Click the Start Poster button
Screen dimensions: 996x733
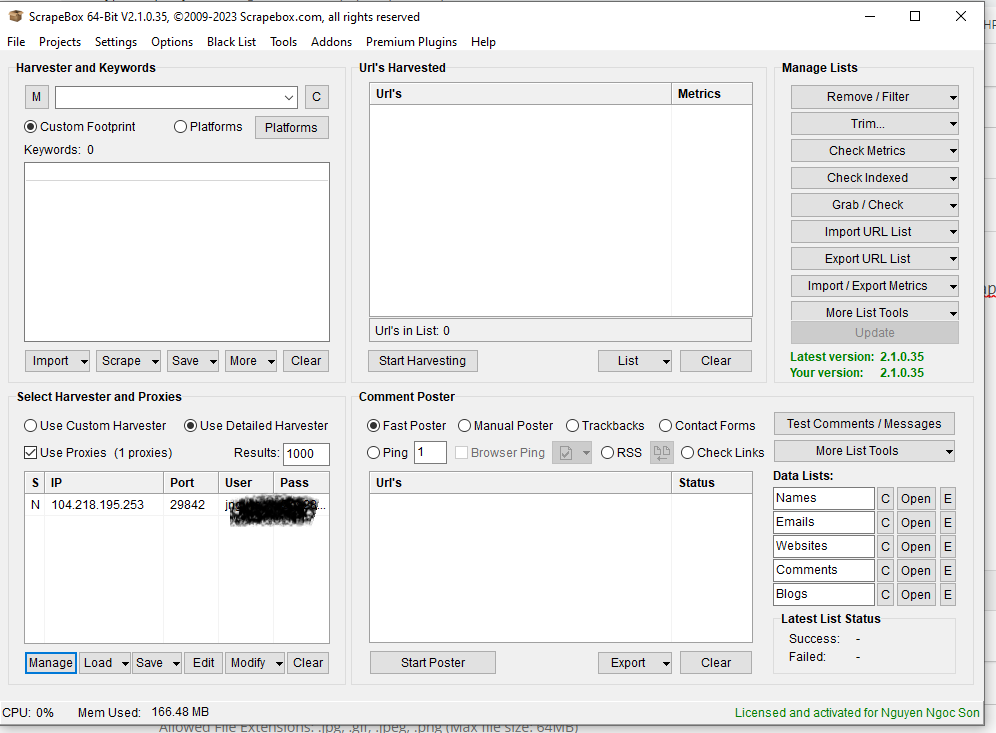point(433,662)
